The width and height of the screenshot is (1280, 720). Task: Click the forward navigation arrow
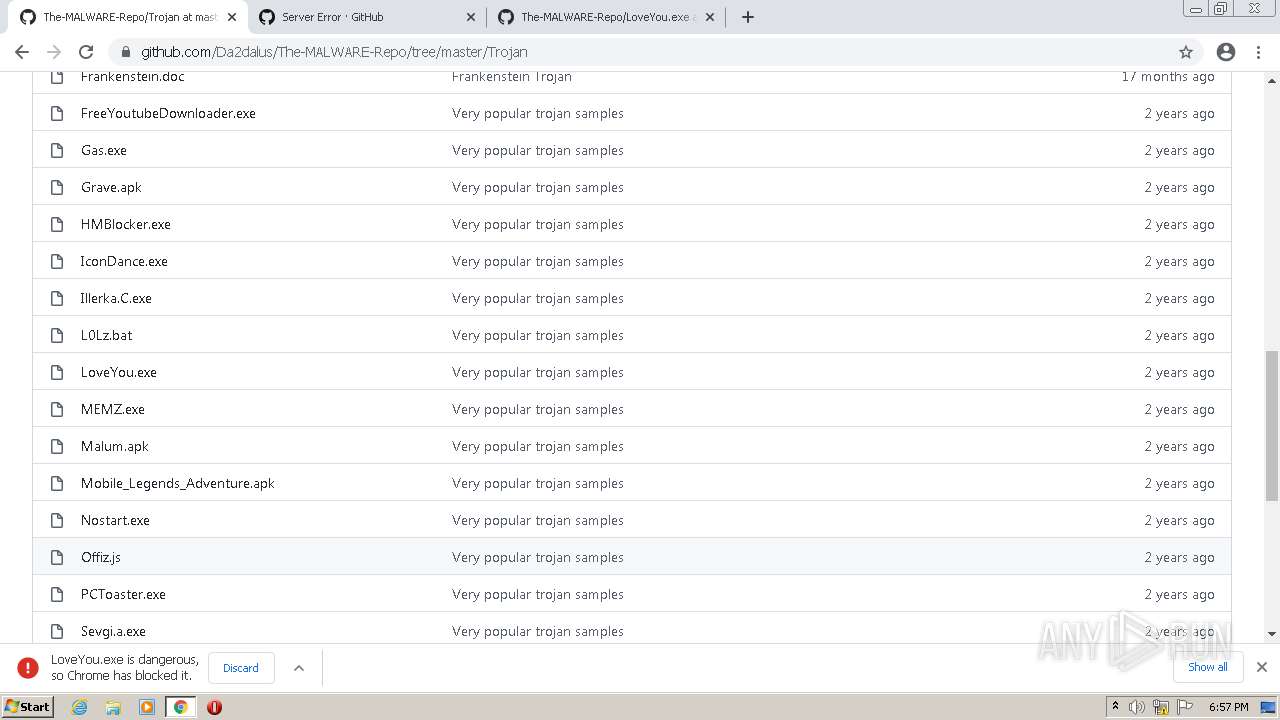coord(54,52)
